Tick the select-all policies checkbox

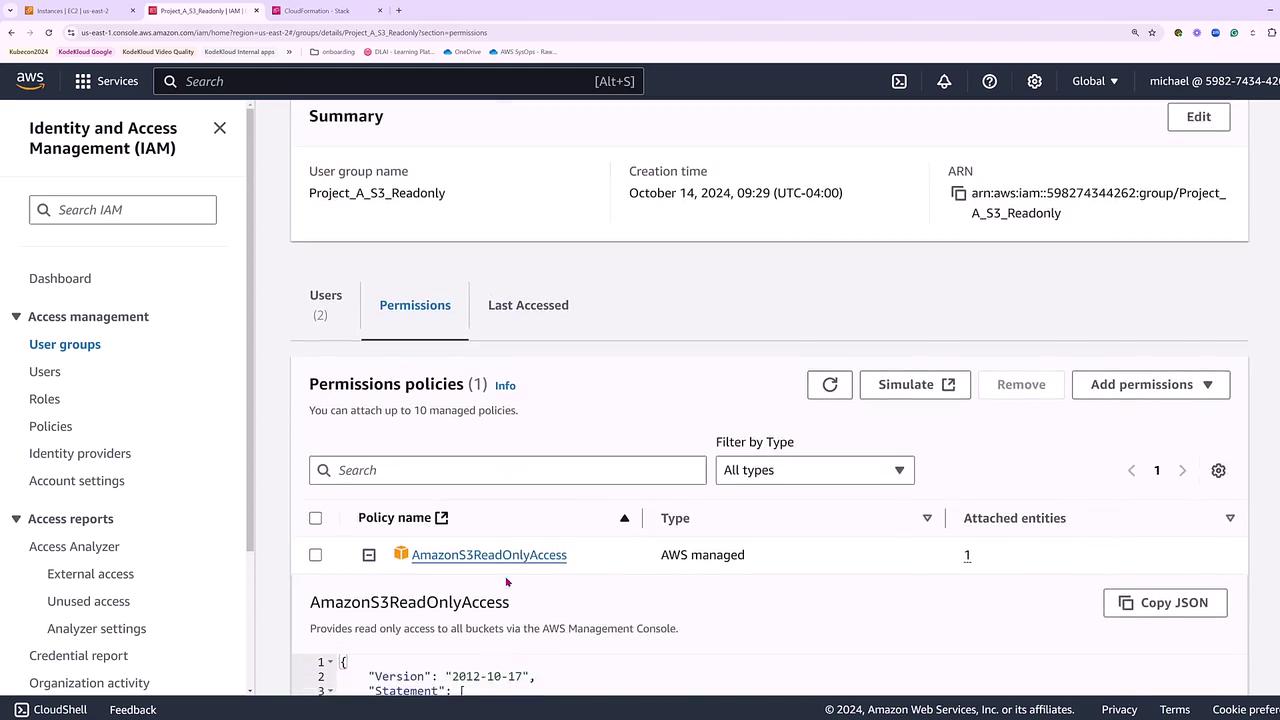[315, 518]
